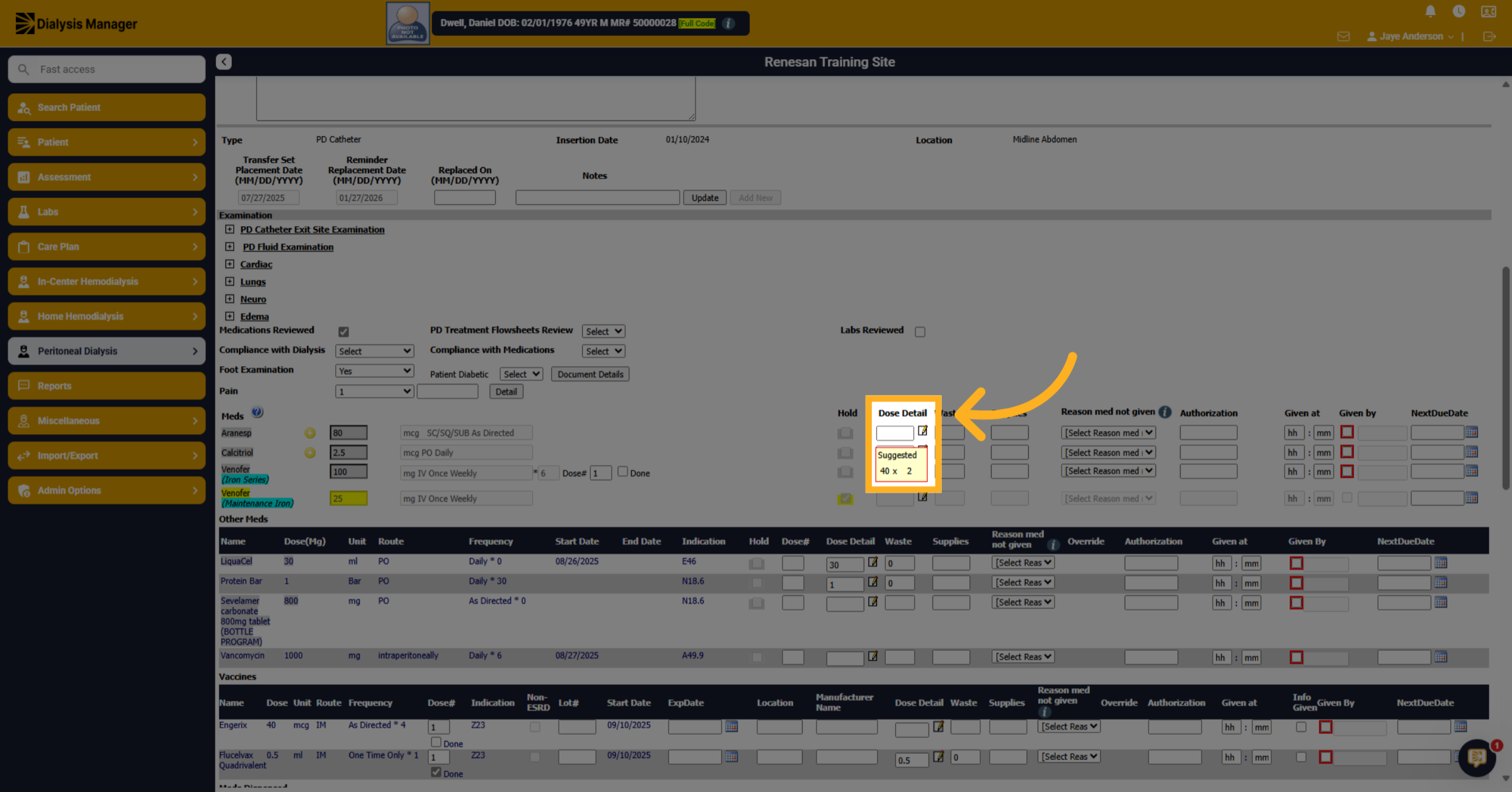The width and height of the screenshot is (1512, 792).
Task: Click Document Details button
Action: [x=590, y=374]
